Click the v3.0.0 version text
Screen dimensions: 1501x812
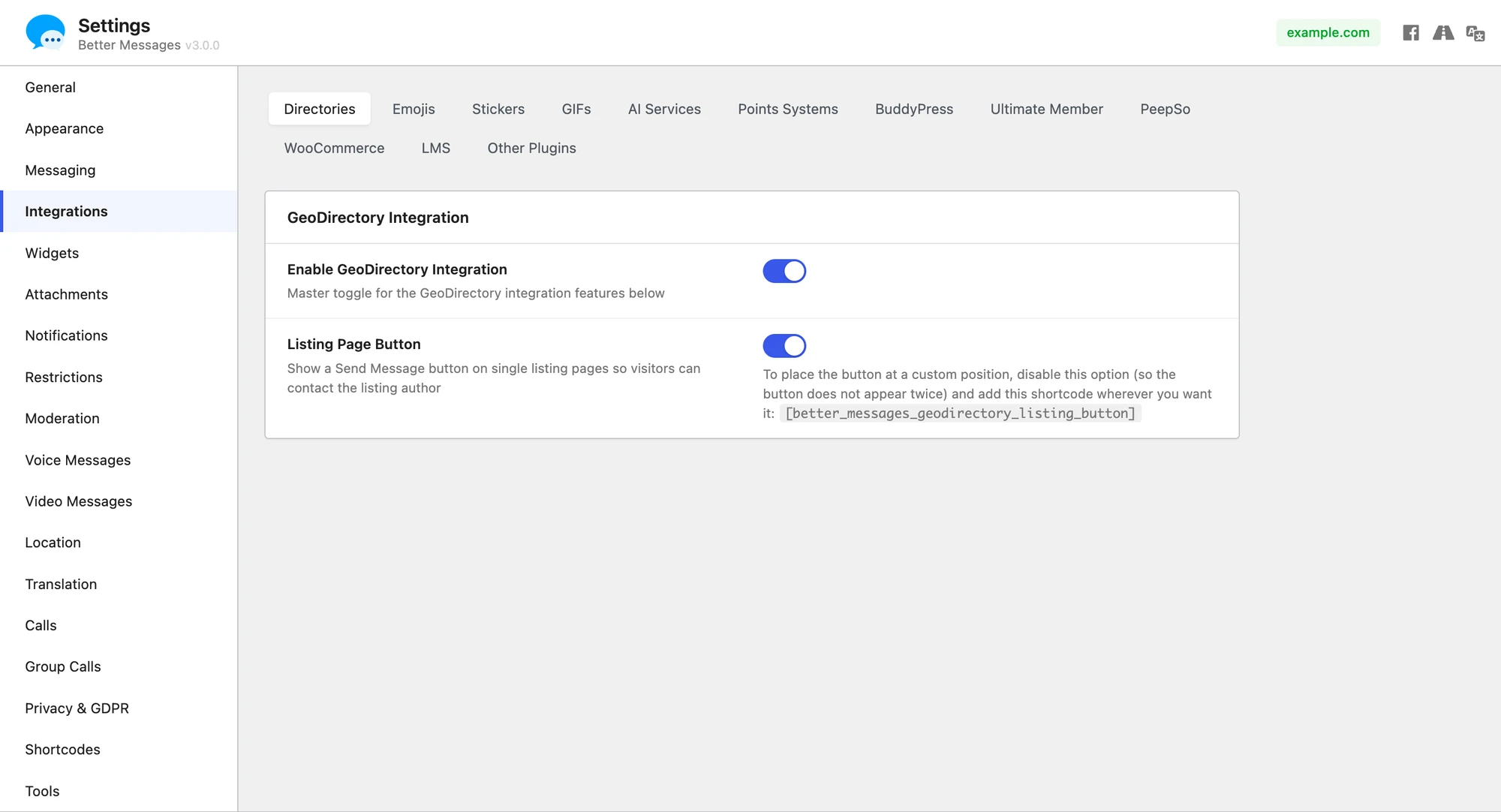pos(203,45)
